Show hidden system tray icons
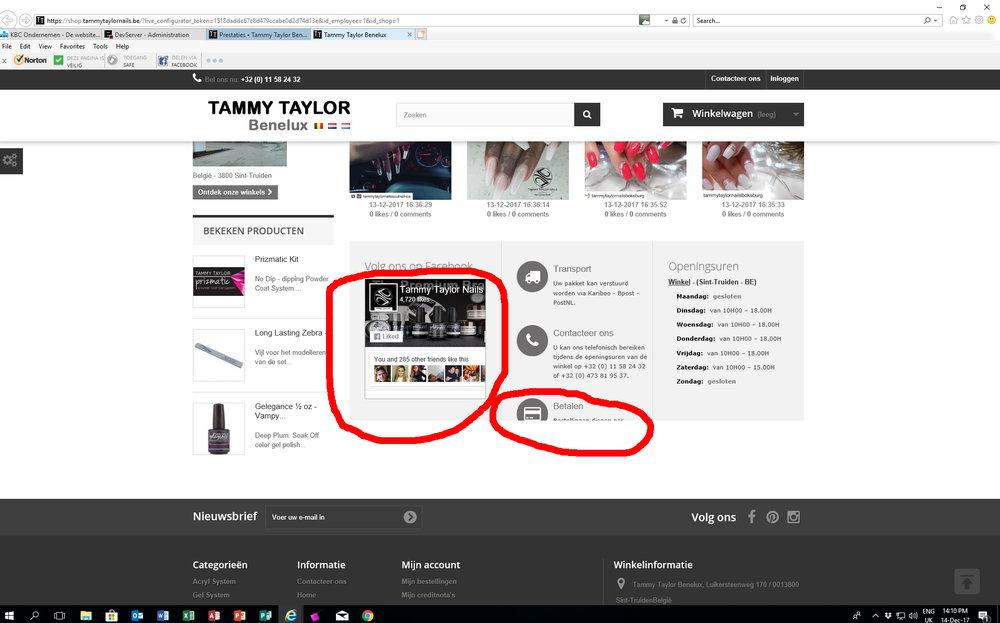The height and width of the screenshot is (623, 1000). click(875, 616)
